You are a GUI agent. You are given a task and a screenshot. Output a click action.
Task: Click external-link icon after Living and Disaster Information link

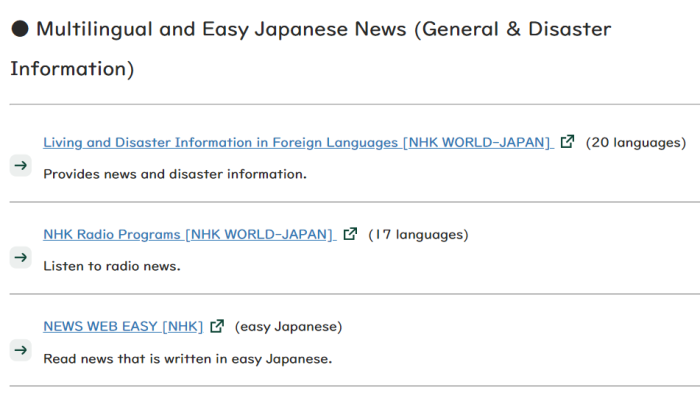pos(567,142)
